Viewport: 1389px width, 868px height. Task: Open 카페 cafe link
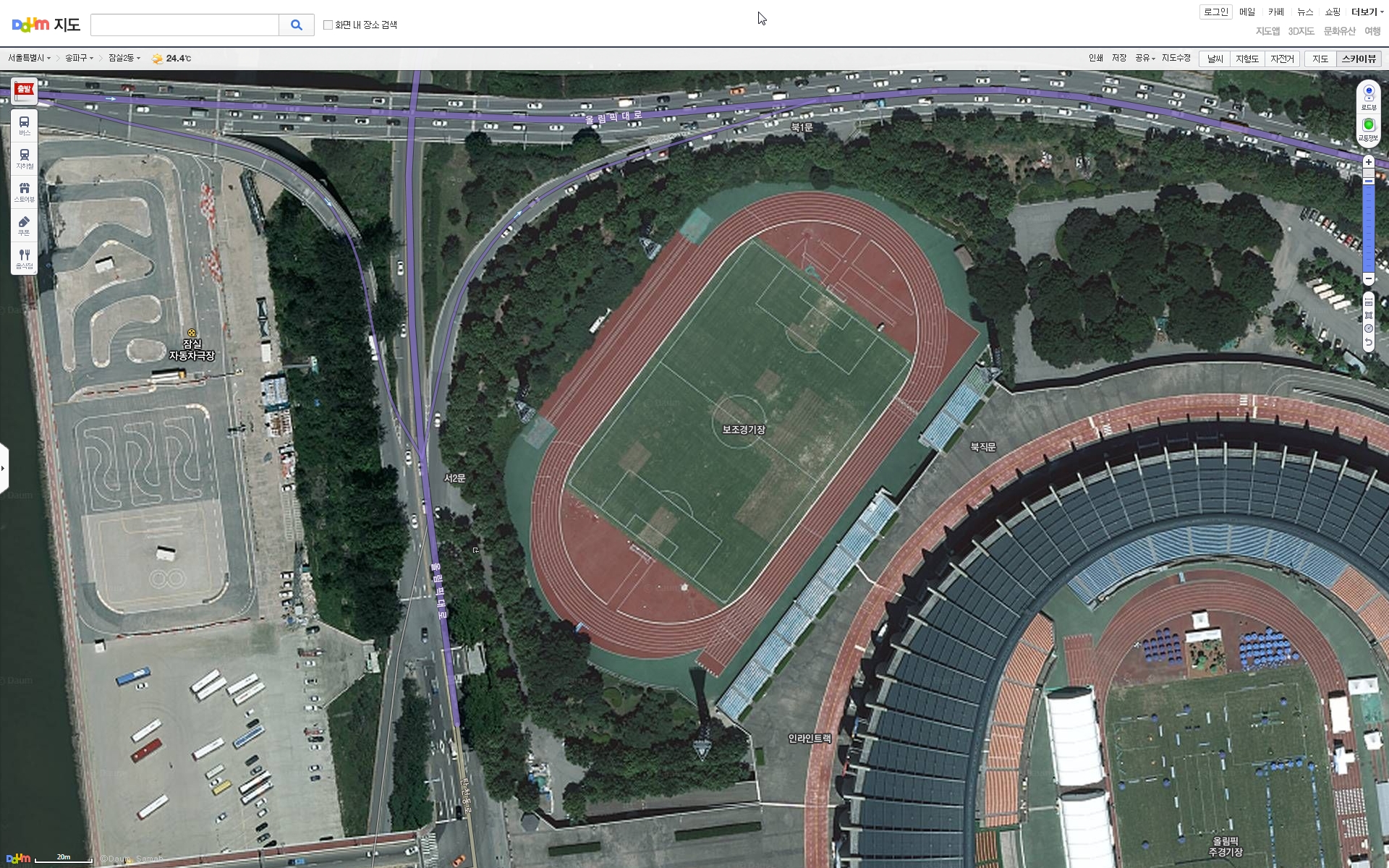click(x=1276, y=12)
